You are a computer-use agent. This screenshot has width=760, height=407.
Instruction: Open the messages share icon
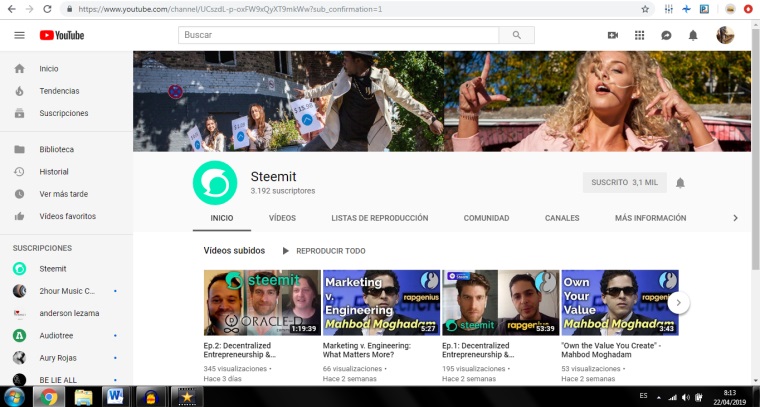click(666, 35)
